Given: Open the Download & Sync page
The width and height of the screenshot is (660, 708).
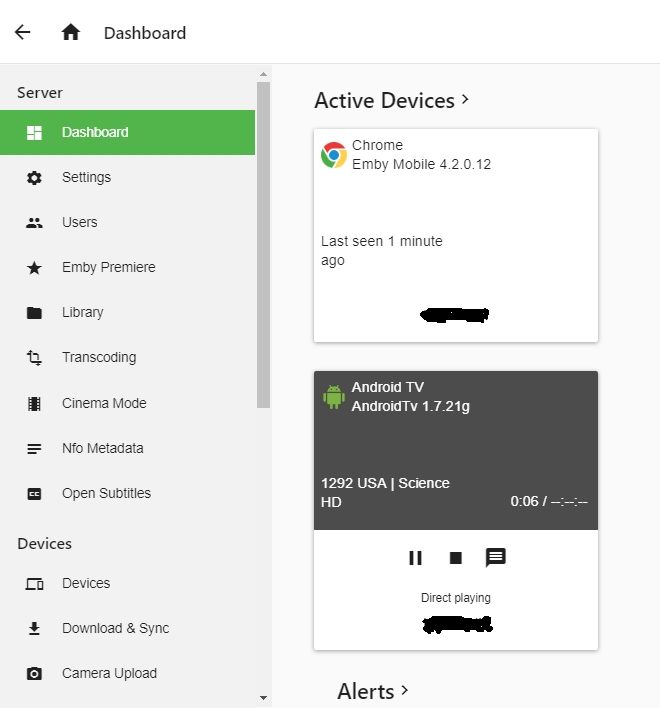Looking at the screenshot, I should 127,629.
